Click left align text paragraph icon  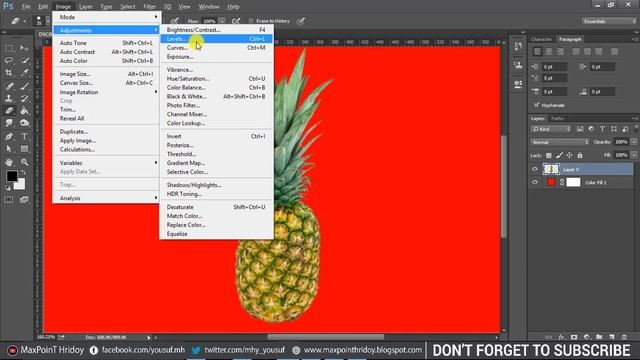(x=538, y=52)
